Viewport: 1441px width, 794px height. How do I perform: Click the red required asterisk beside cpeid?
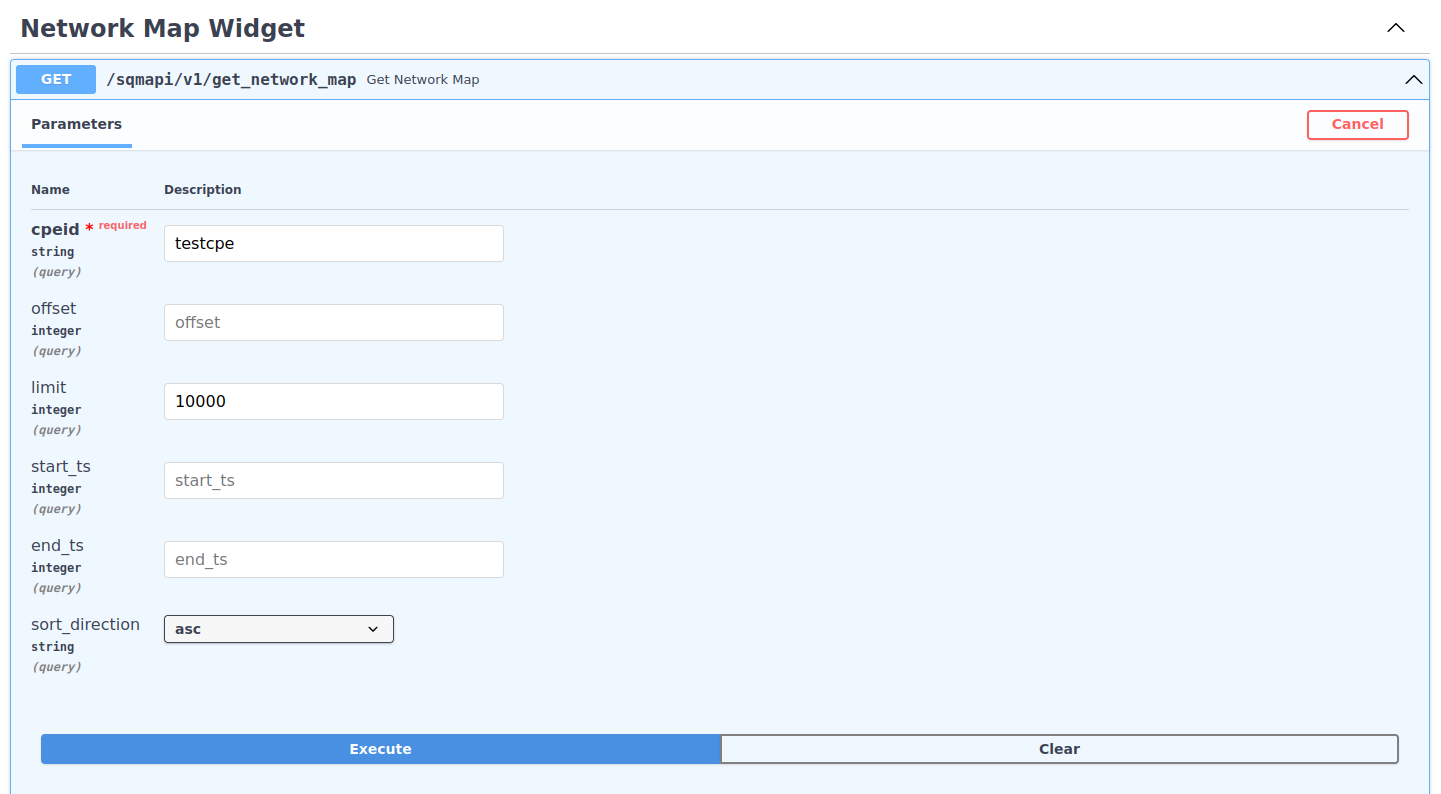(x=89, y=229)
